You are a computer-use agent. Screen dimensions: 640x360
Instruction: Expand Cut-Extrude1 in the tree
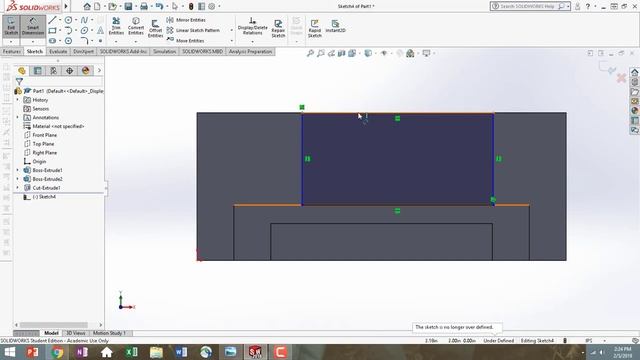tap(18, 188)
